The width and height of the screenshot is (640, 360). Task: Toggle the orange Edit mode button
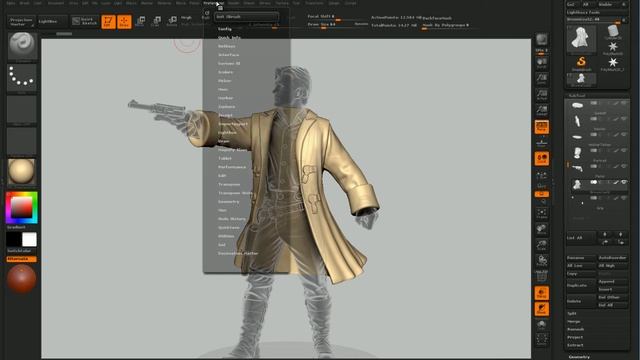(x=108, y=22)
